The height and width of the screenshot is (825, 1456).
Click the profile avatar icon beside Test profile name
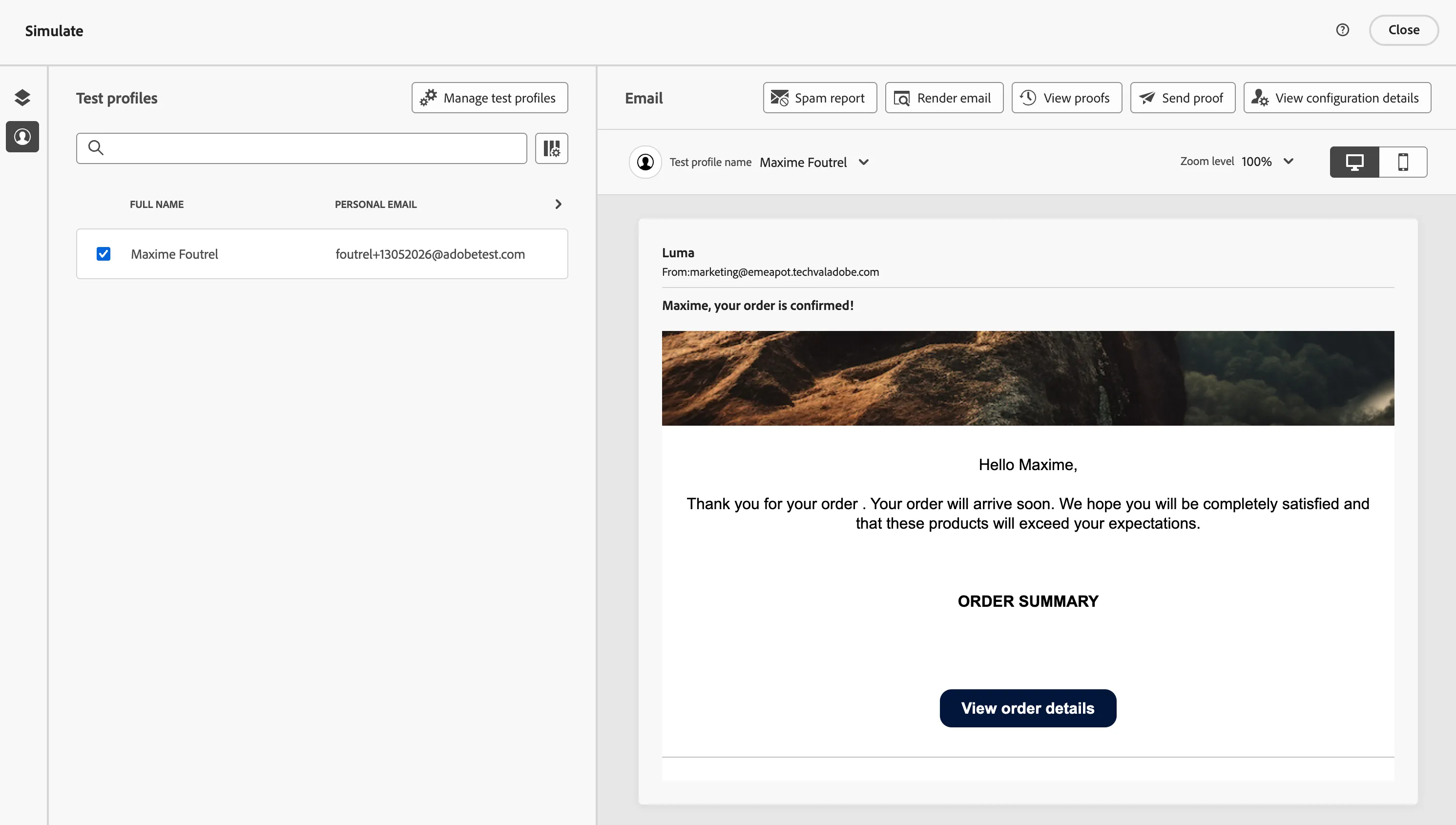point(645,162)
